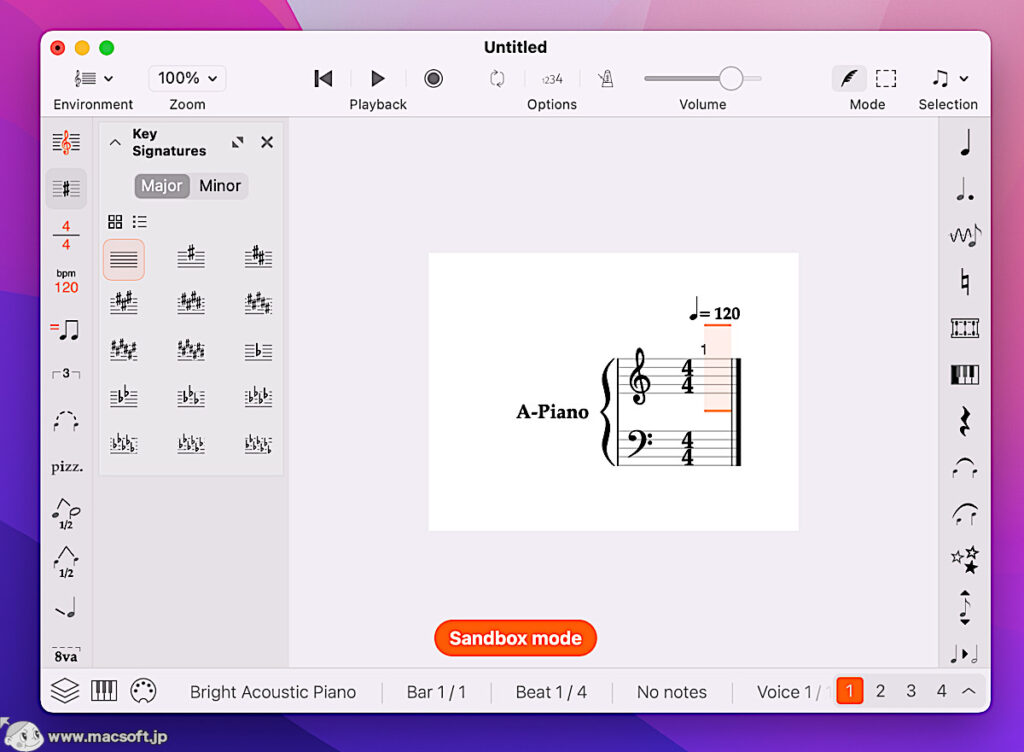1024x752 pixels.
Task: Select the Major tab
Action: [x=162, y=186]
